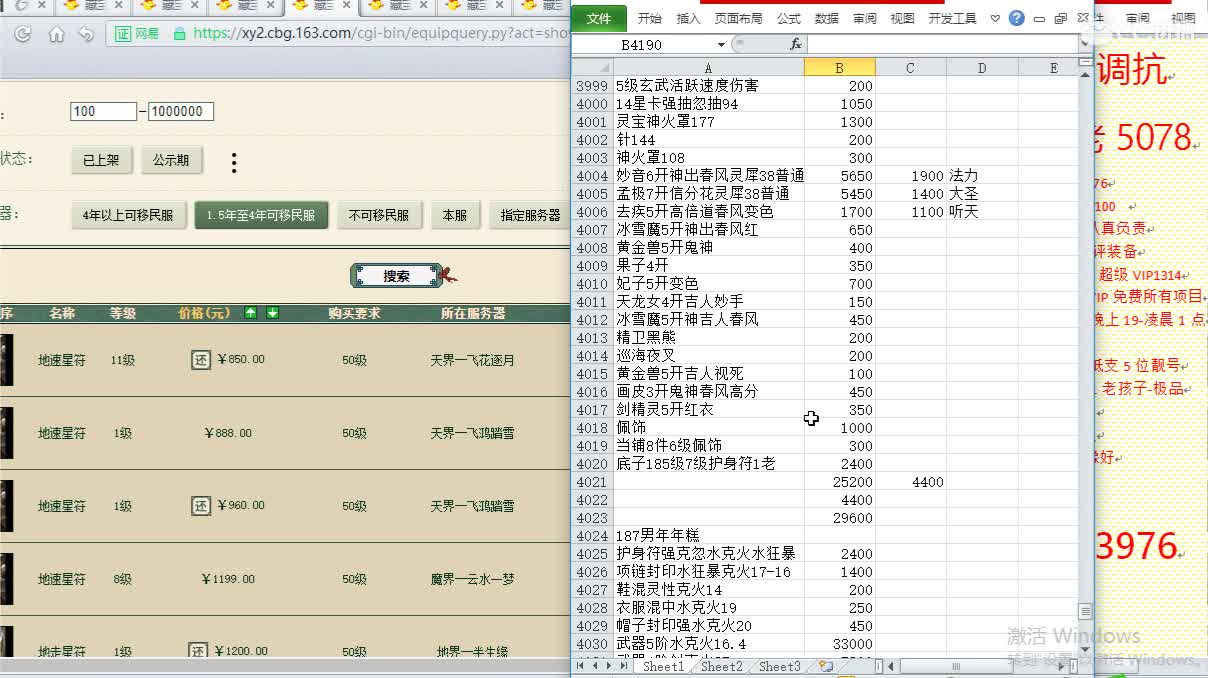
Task: Click maximum price field showing 1000000
Action: (x=181, y=111)
